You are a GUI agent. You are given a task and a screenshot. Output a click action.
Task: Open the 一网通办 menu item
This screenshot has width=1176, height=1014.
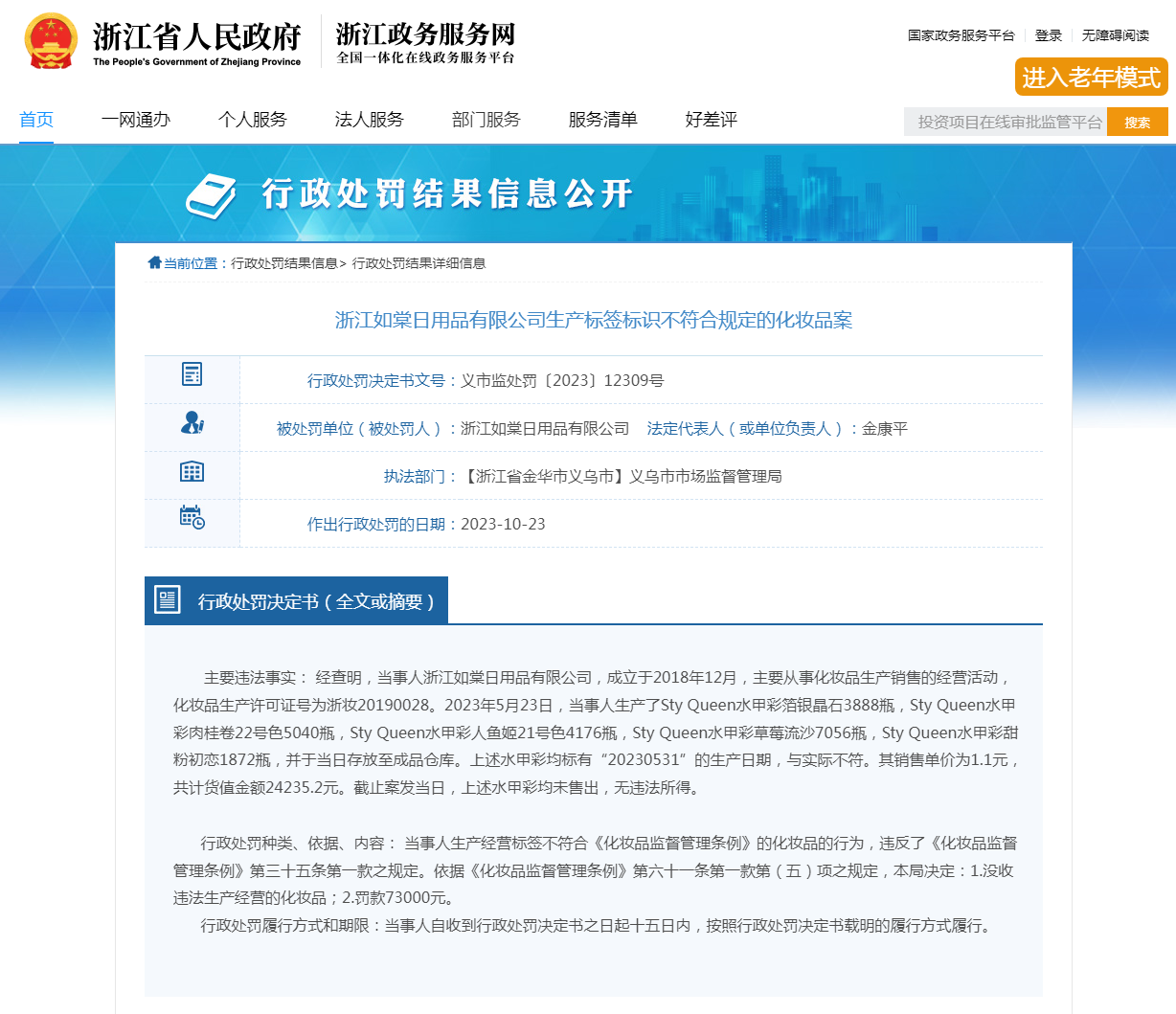pyautogui.click(x=136, y=120)
